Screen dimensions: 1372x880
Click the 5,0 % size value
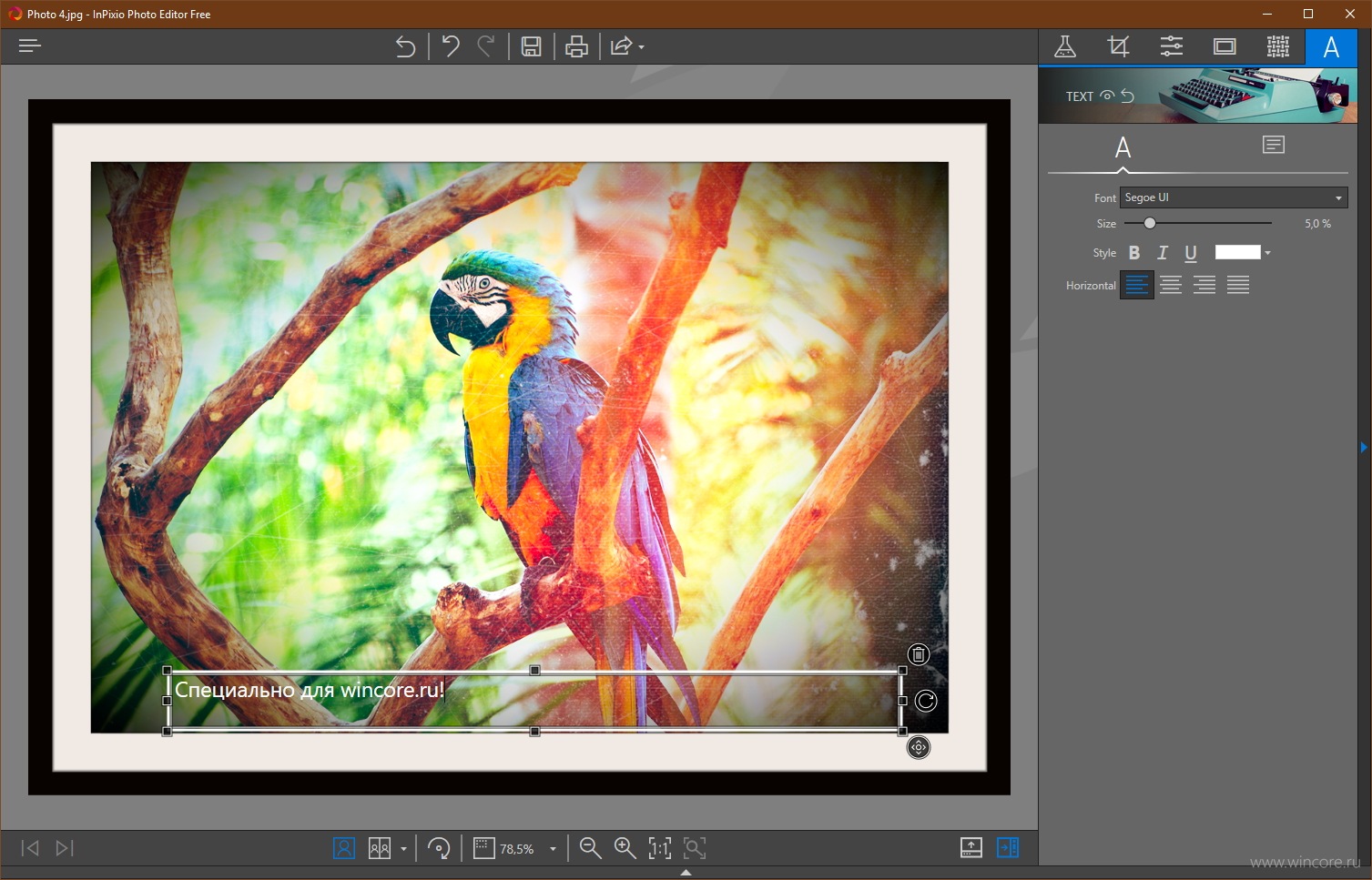[1317, 224]
